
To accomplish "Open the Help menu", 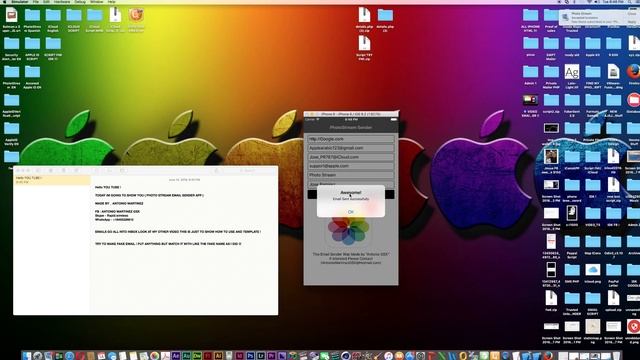I will point(111,2).
